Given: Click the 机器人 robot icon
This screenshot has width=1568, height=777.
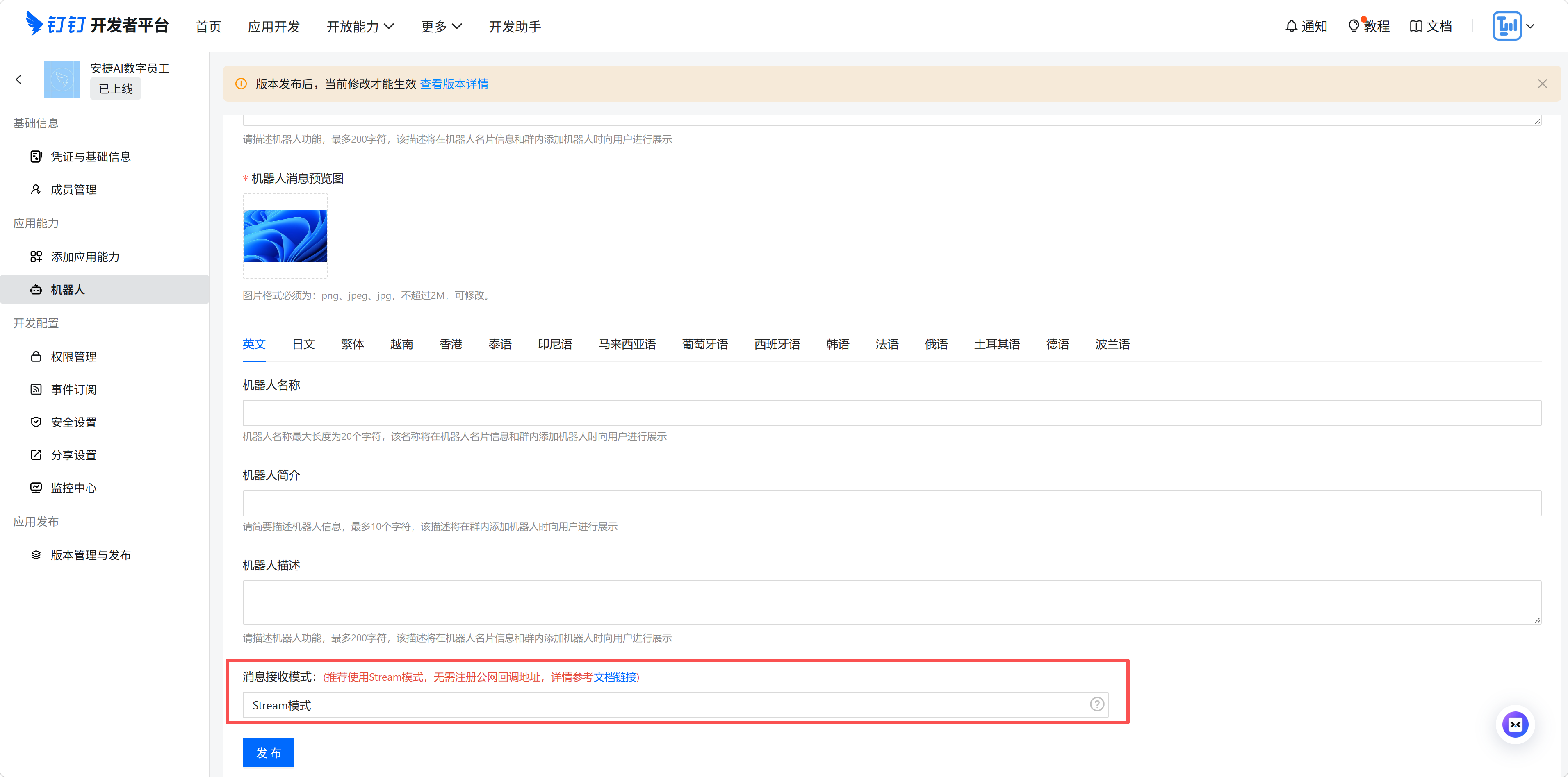Looking at the screenshot, I should (x=36, y=290).
